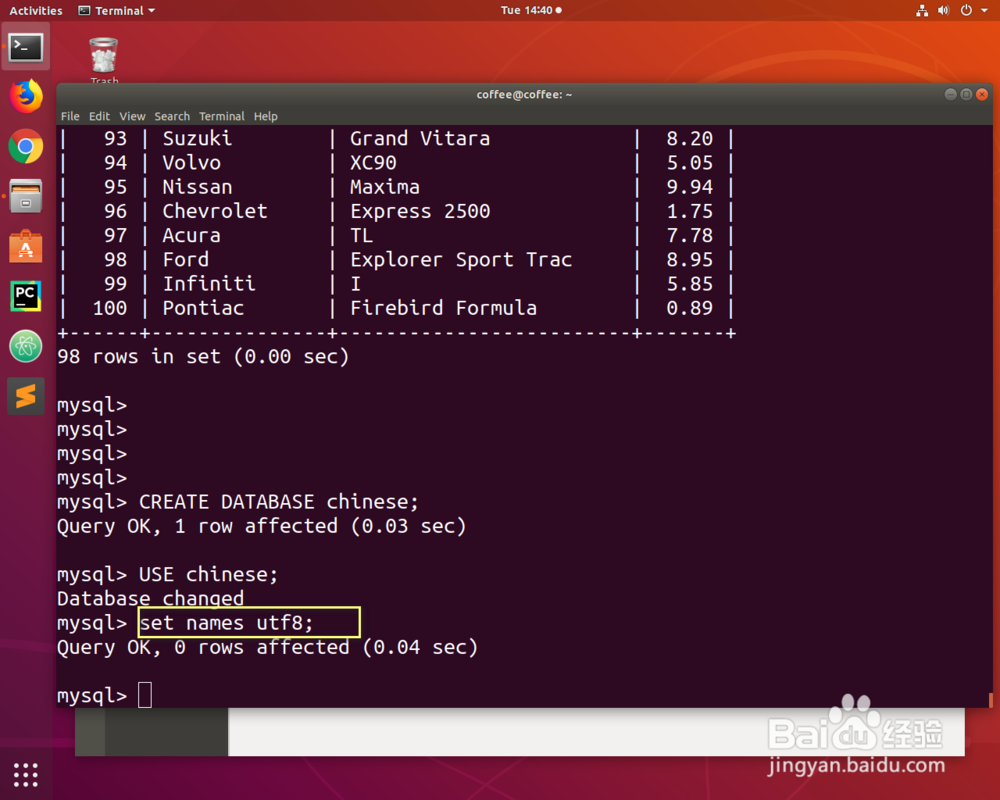The image size is (1000, 800).
Task: Expand the system menu arrow in top bar
Action: click(984, 10)
